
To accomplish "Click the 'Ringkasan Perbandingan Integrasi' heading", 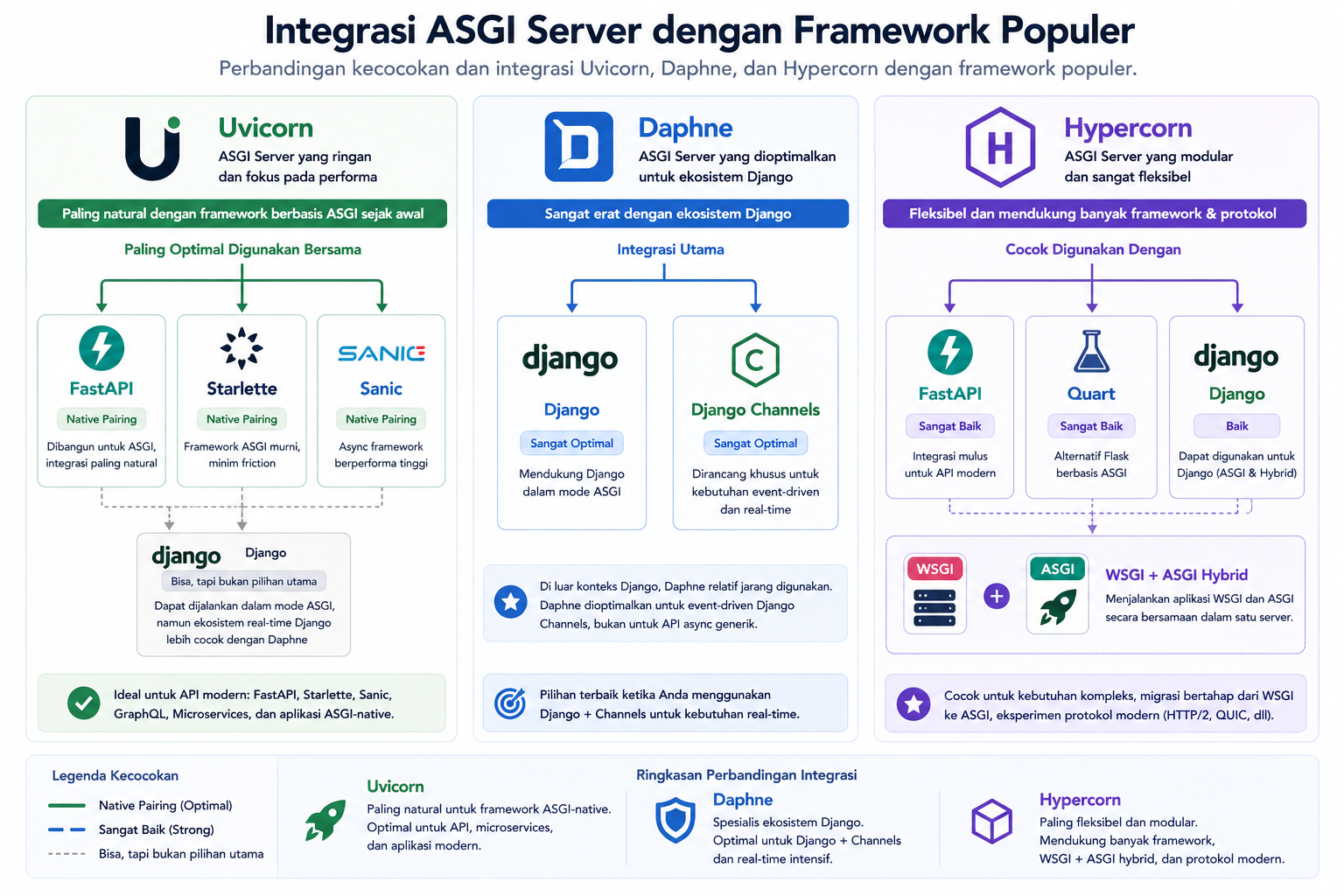I will pos(746,774).
